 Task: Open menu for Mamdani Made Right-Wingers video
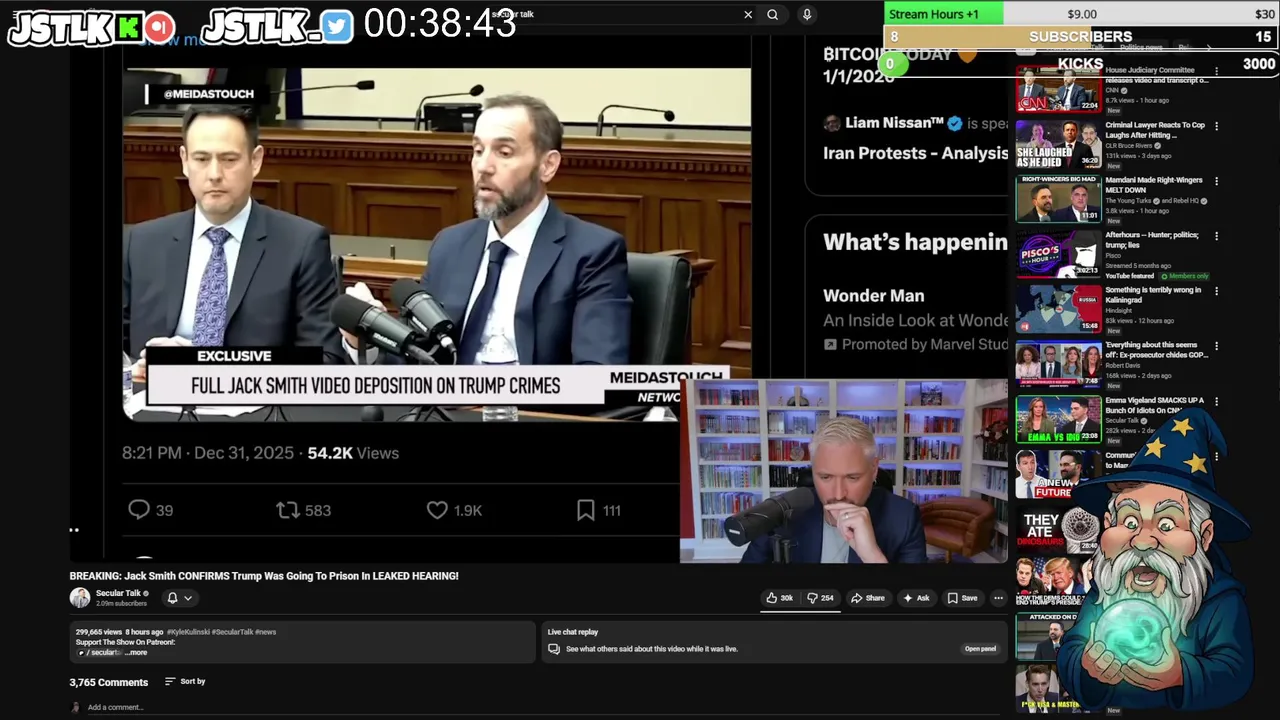pos(1216,181)
